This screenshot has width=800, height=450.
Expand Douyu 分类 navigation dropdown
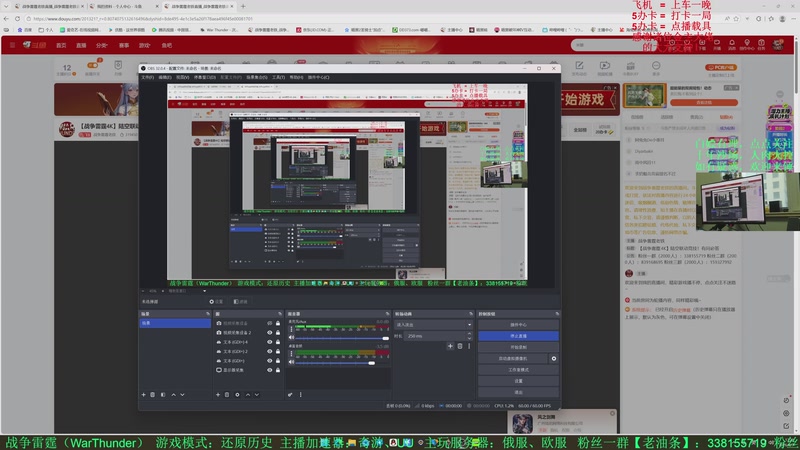click(102, 45)
